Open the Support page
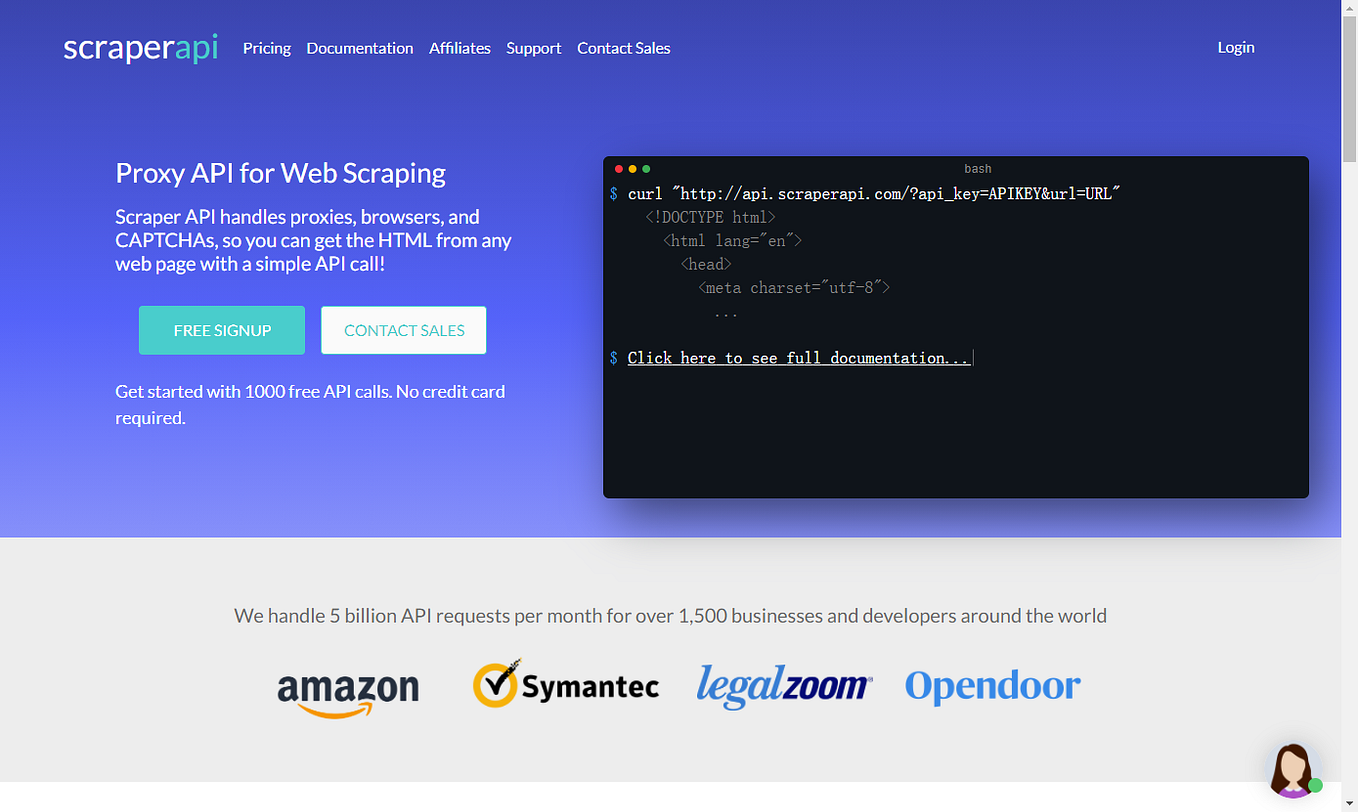The height and width of the screenshot is (812, 1358). [x=533, y=48]
